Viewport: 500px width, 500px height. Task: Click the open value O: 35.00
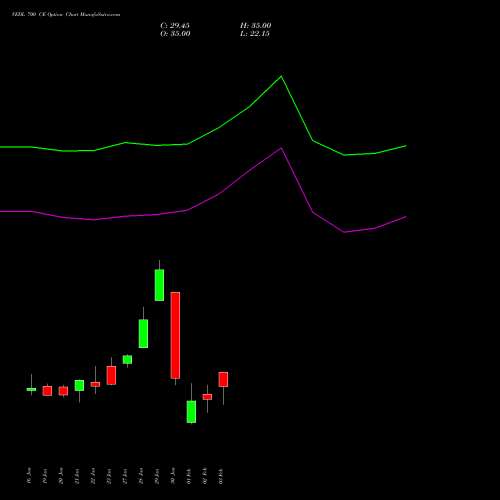pyautogui.click(x=175, y=34)
